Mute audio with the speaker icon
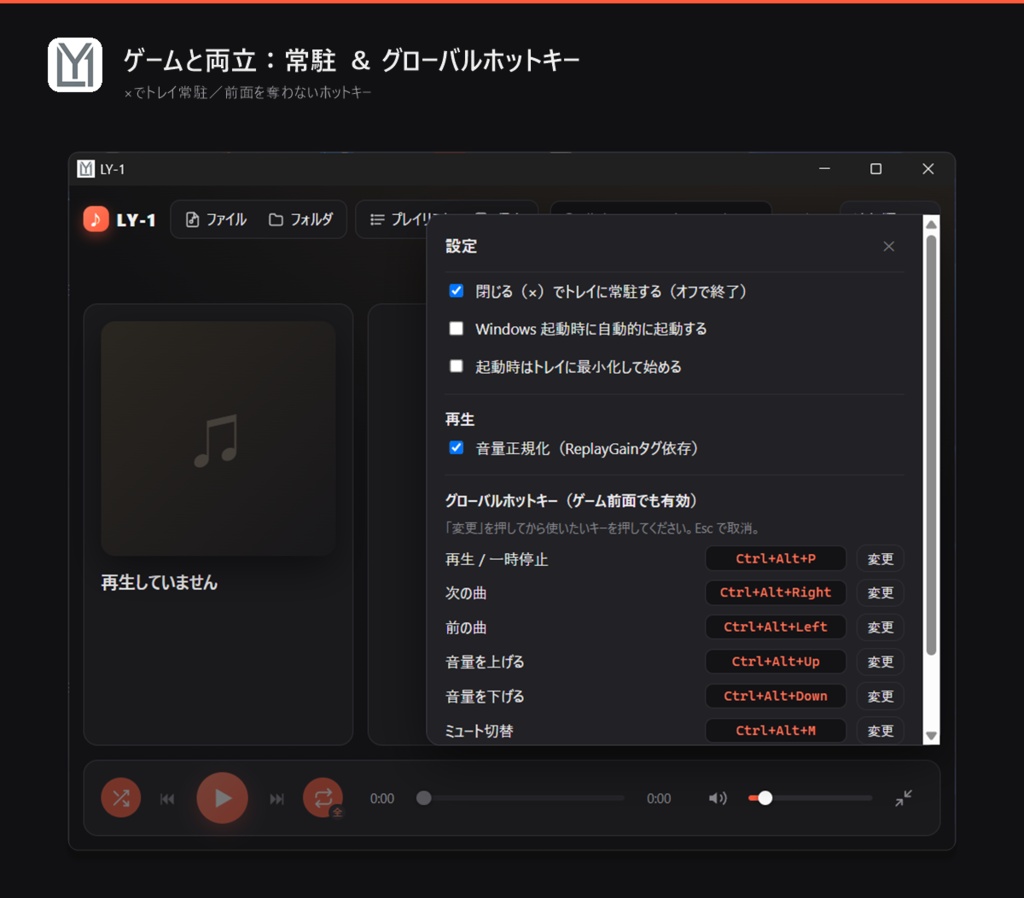 (718, 798)
